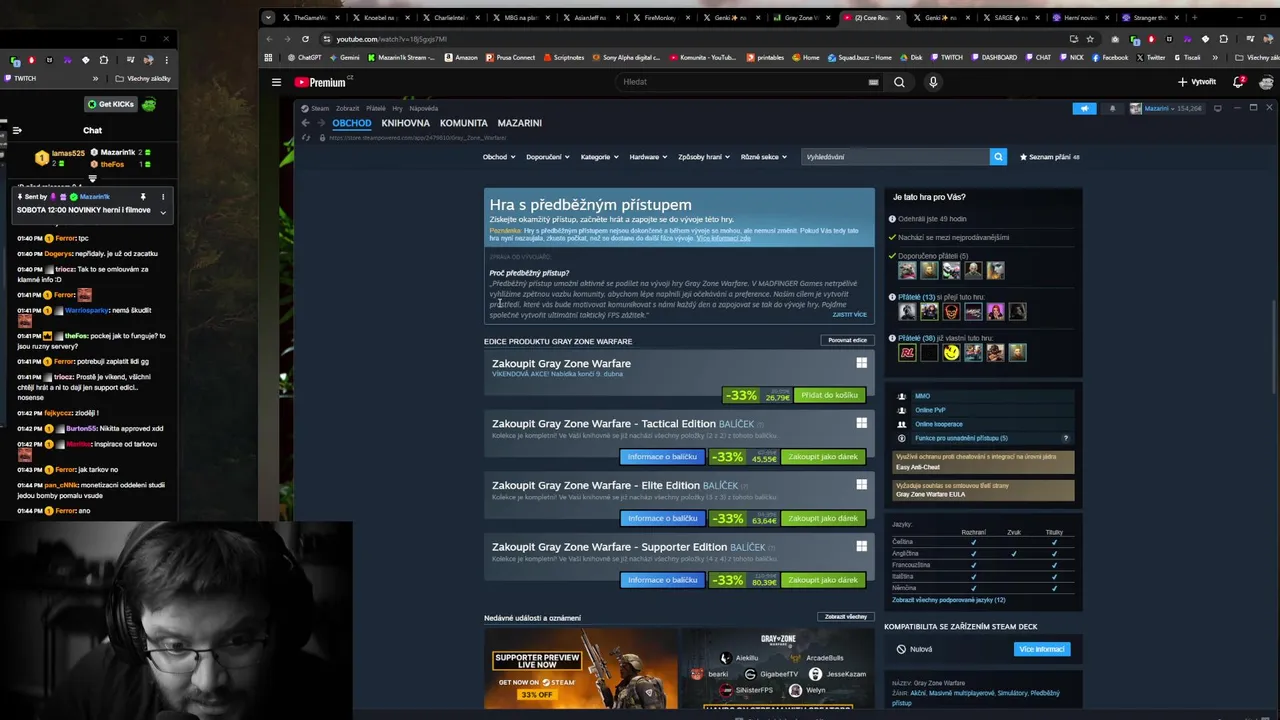Click Windows icon on Tactical Edition row
This screenshot has width=1280, height=720.
(861, 423)
